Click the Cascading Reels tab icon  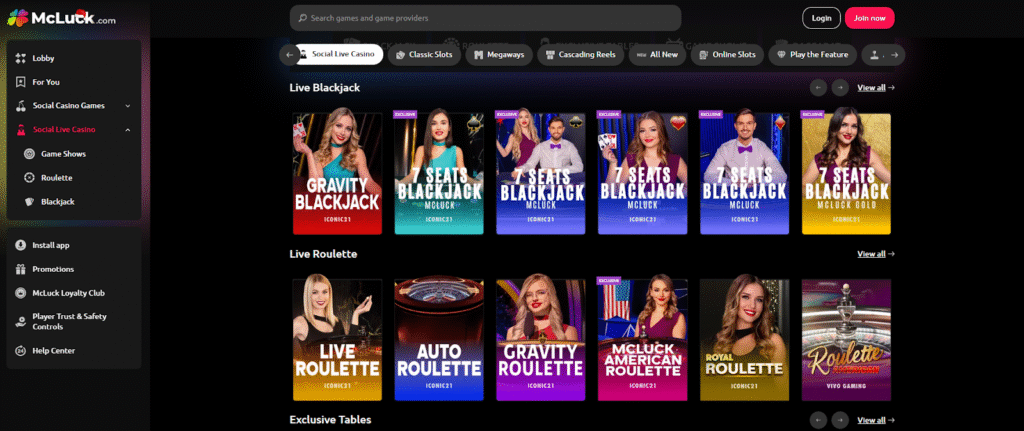550,55
